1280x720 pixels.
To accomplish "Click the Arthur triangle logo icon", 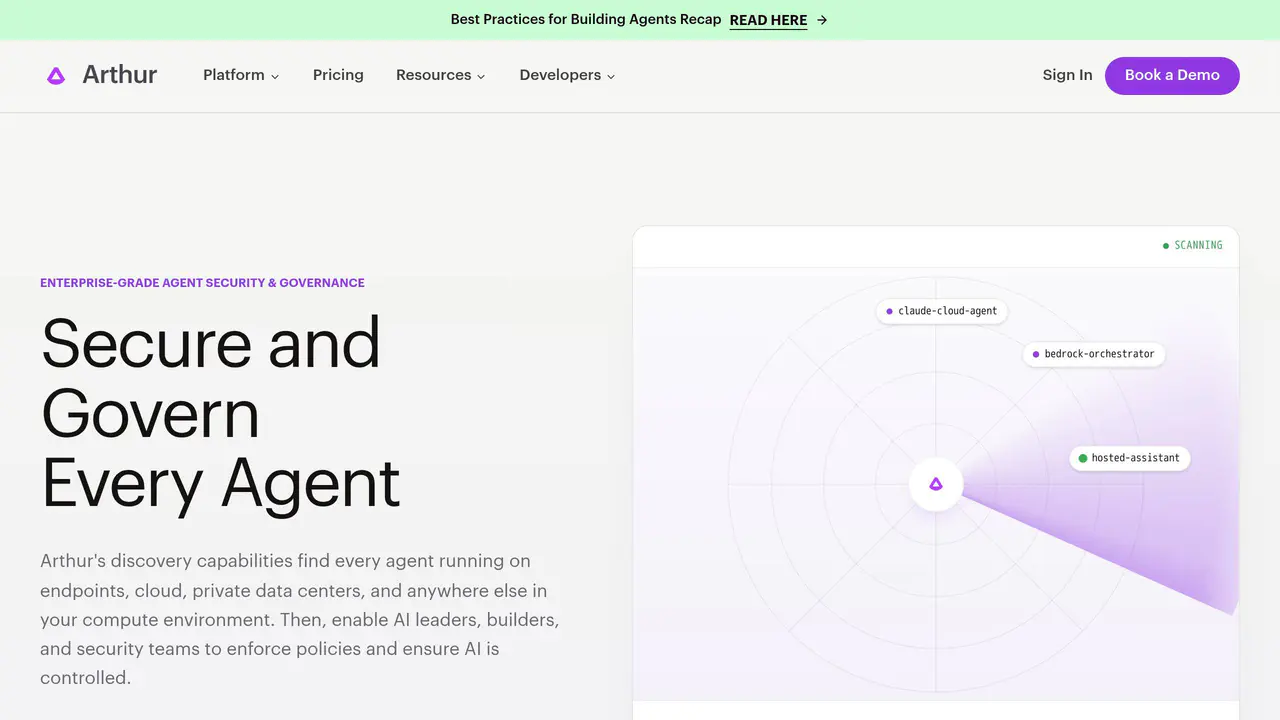I will click(56, 75).
